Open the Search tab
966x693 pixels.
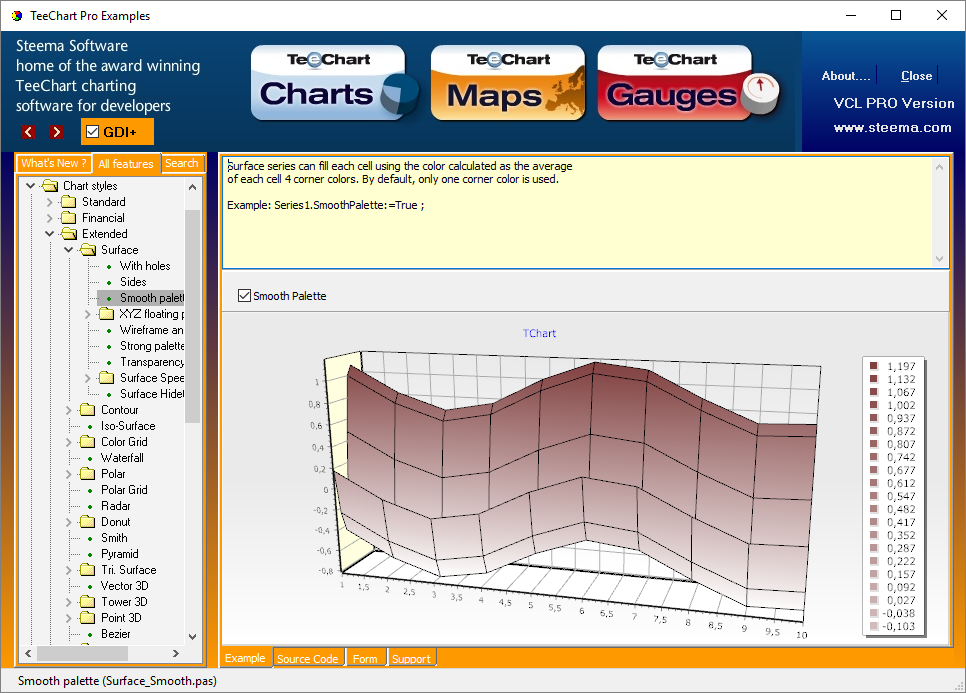(x=182, y=163)
